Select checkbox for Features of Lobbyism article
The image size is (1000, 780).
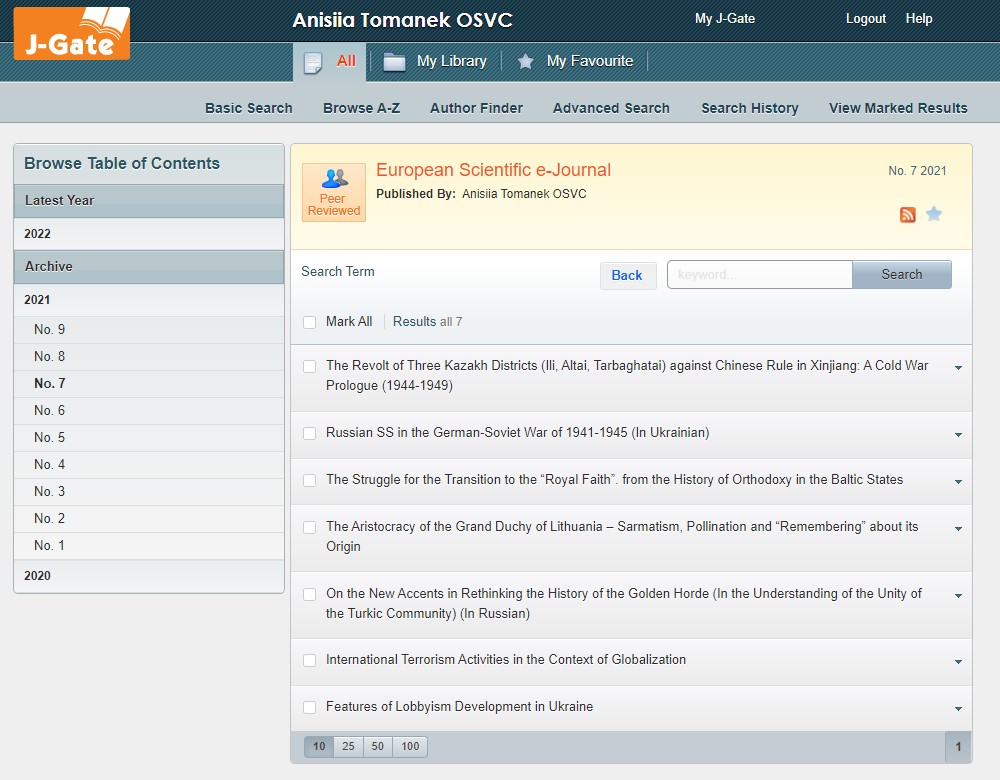click(x=310, y=707)
